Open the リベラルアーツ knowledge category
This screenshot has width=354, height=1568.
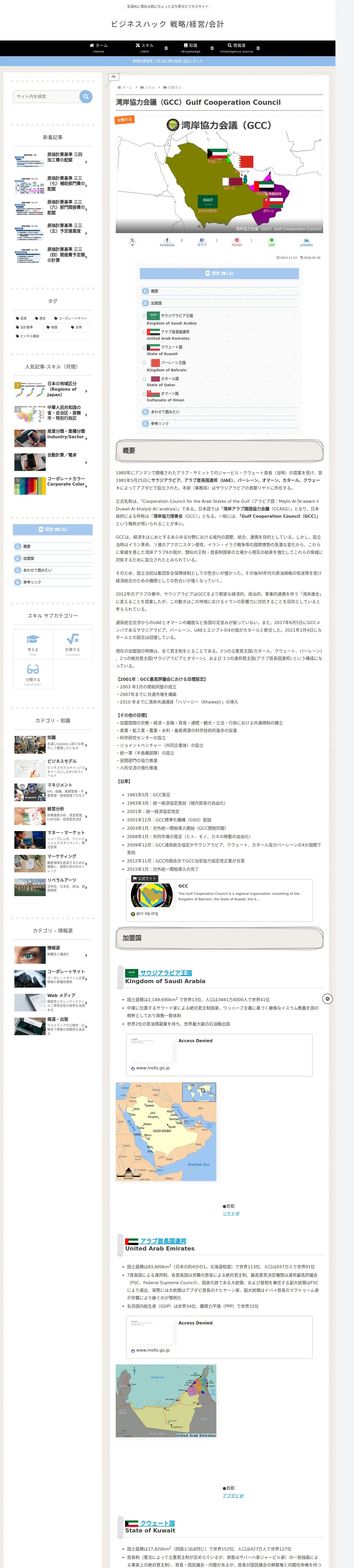point(53,887)
